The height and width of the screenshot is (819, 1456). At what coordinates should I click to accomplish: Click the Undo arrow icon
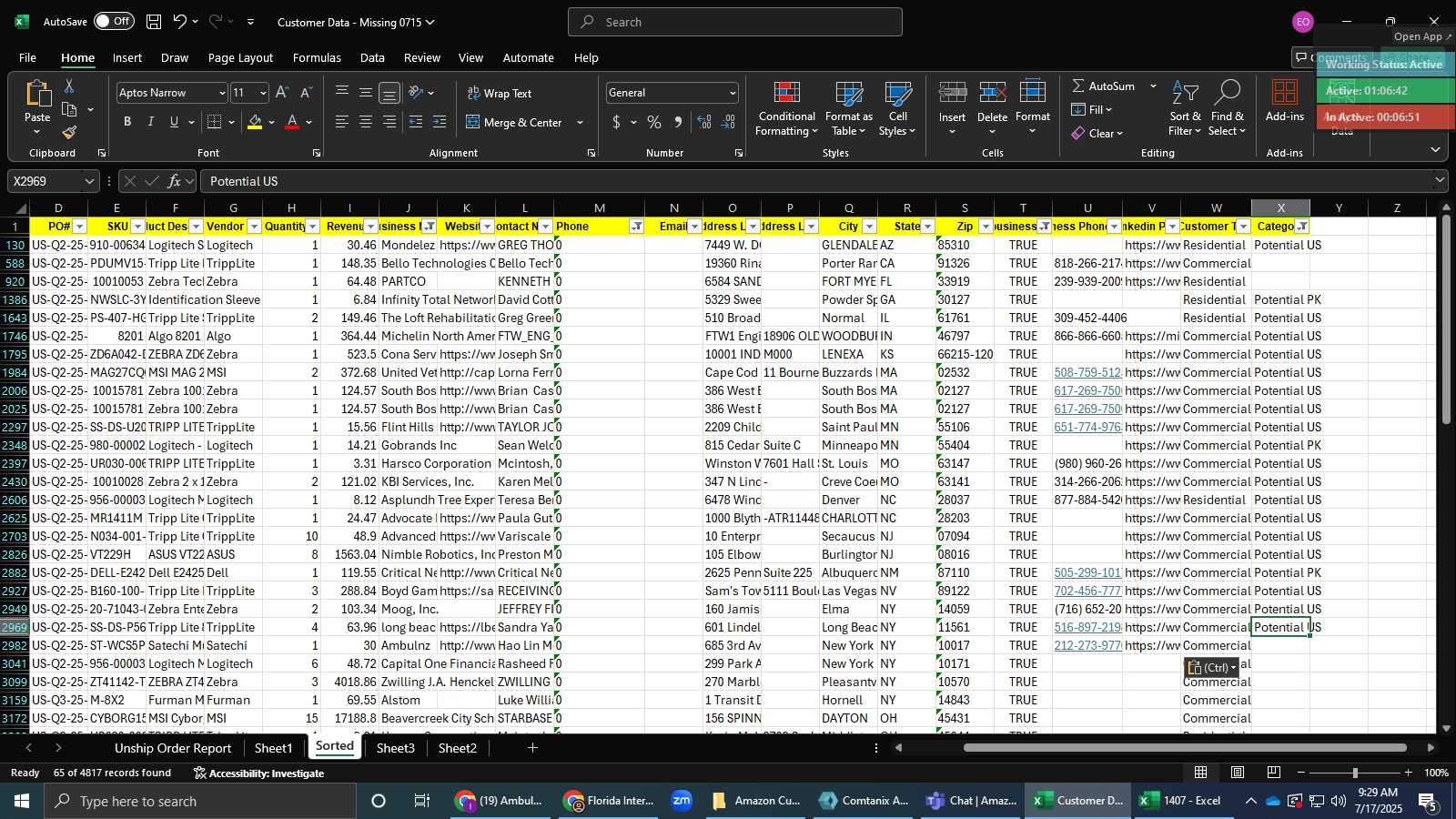(x=180, y=22)
